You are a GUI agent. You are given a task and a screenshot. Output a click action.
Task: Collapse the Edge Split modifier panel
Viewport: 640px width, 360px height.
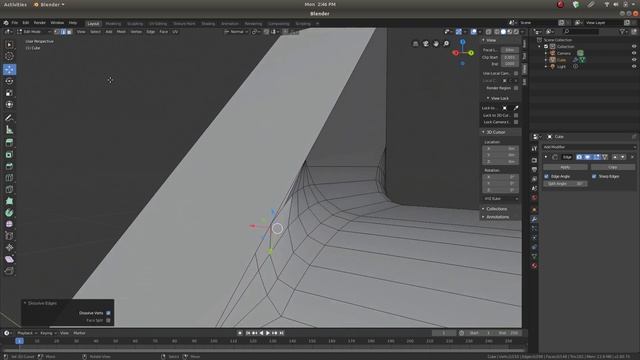pyautogui.click(x=546, y=157)
